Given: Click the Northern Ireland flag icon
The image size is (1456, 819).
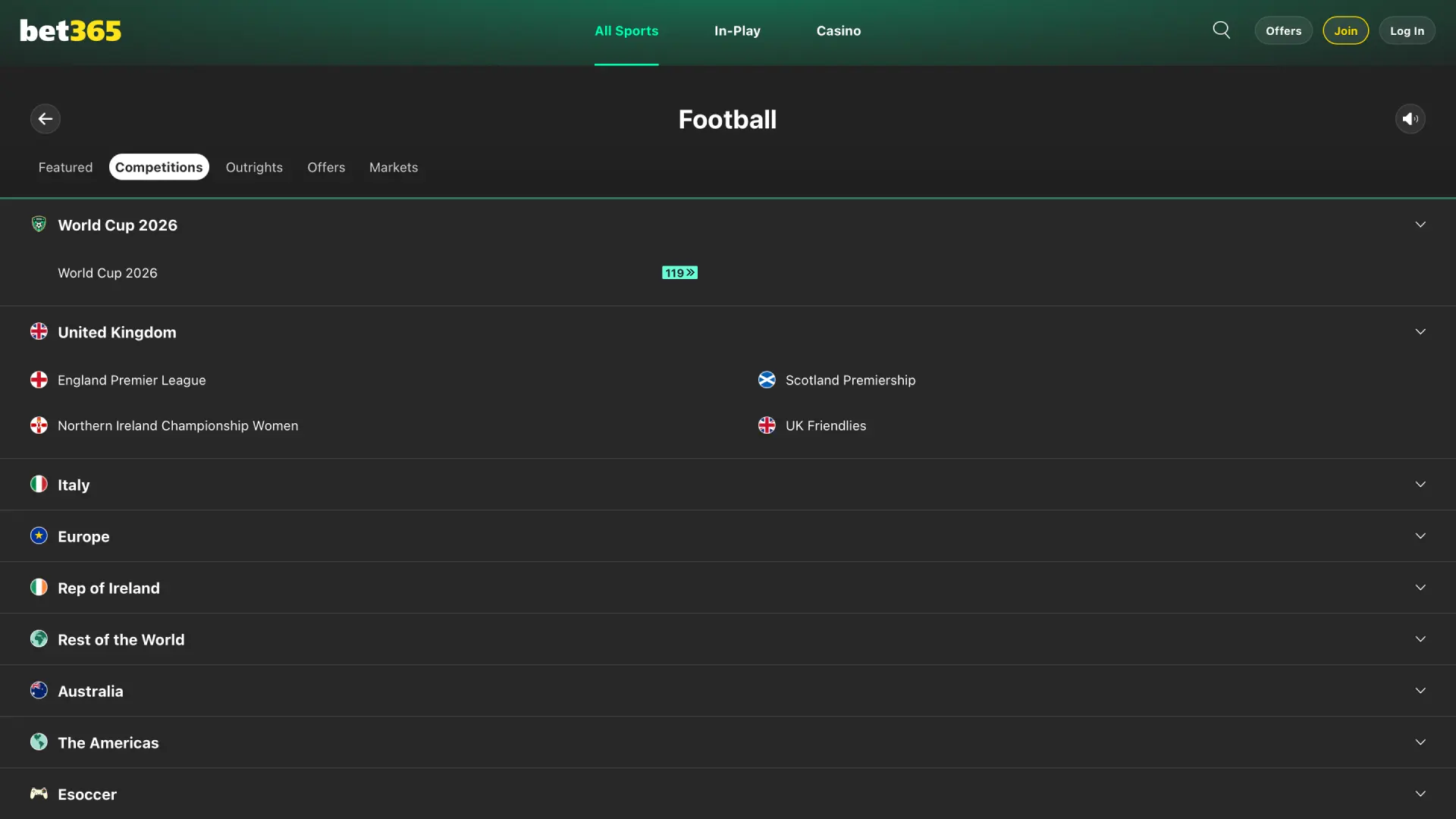Looking at the screenshot, I should point(39,425).
